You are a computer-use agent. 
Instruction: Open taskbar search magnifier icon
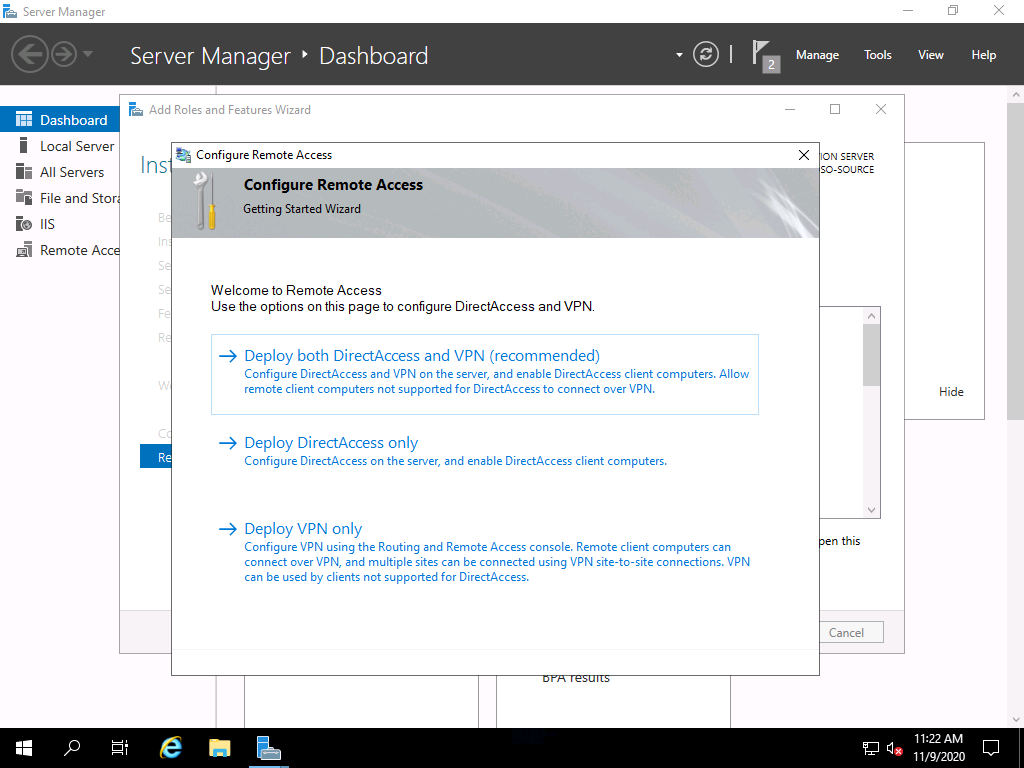(72, 747)
